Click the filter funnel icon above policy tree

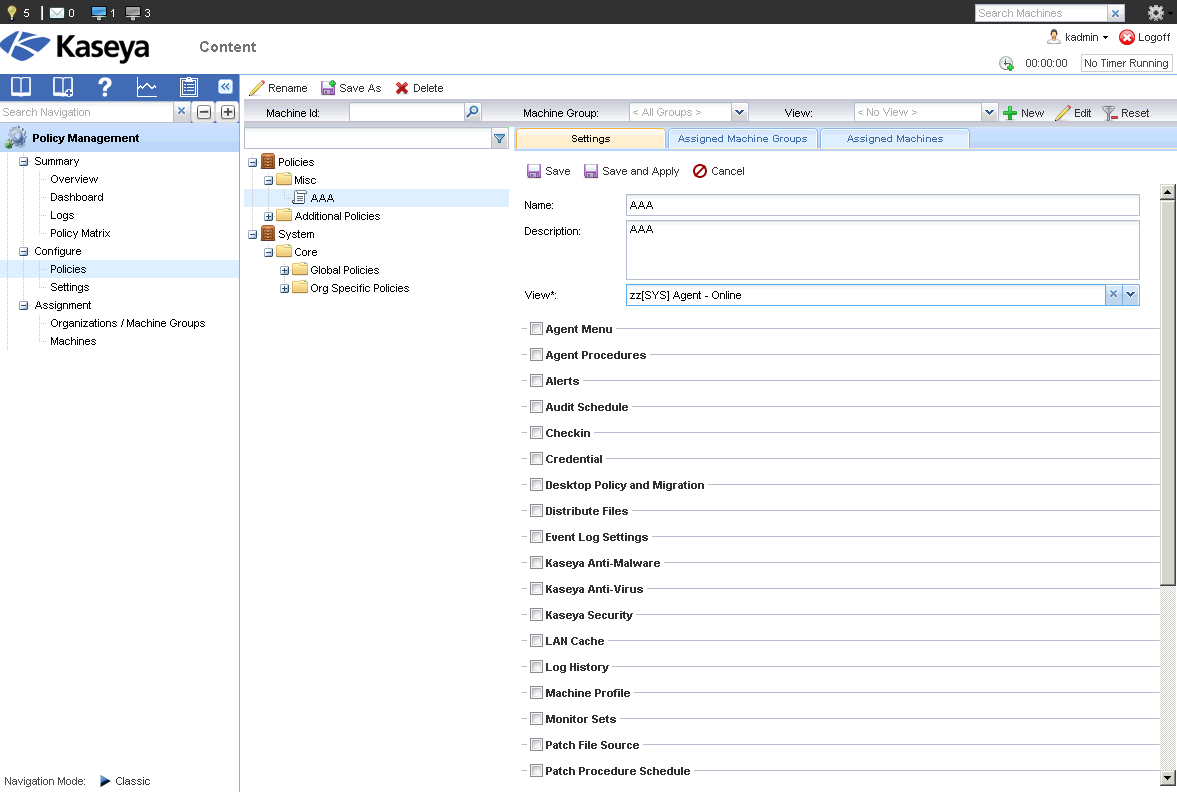click(x=500, y=139)
